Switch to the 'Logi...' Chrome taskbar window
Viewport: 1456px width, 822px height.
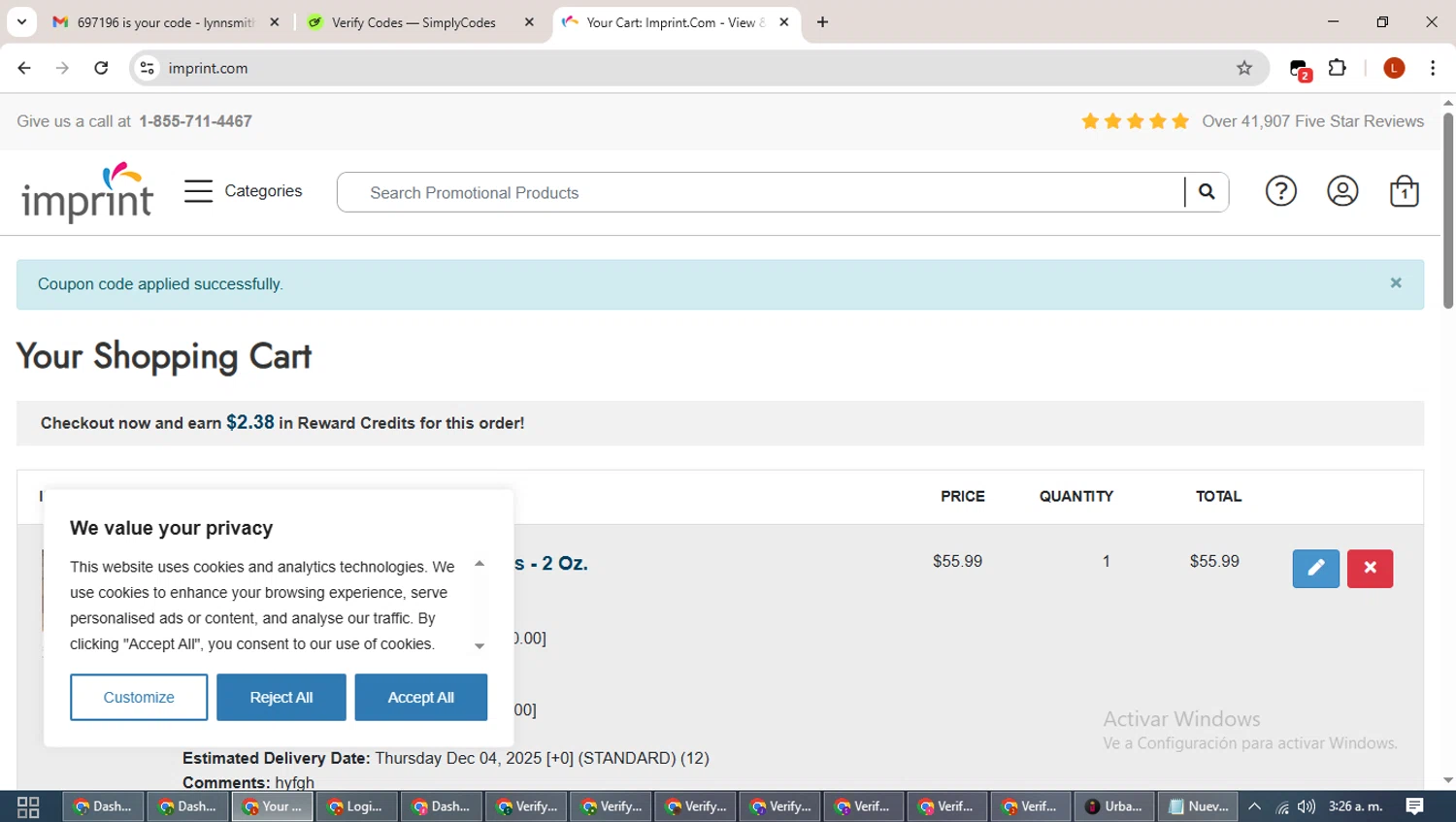[356, 806]
